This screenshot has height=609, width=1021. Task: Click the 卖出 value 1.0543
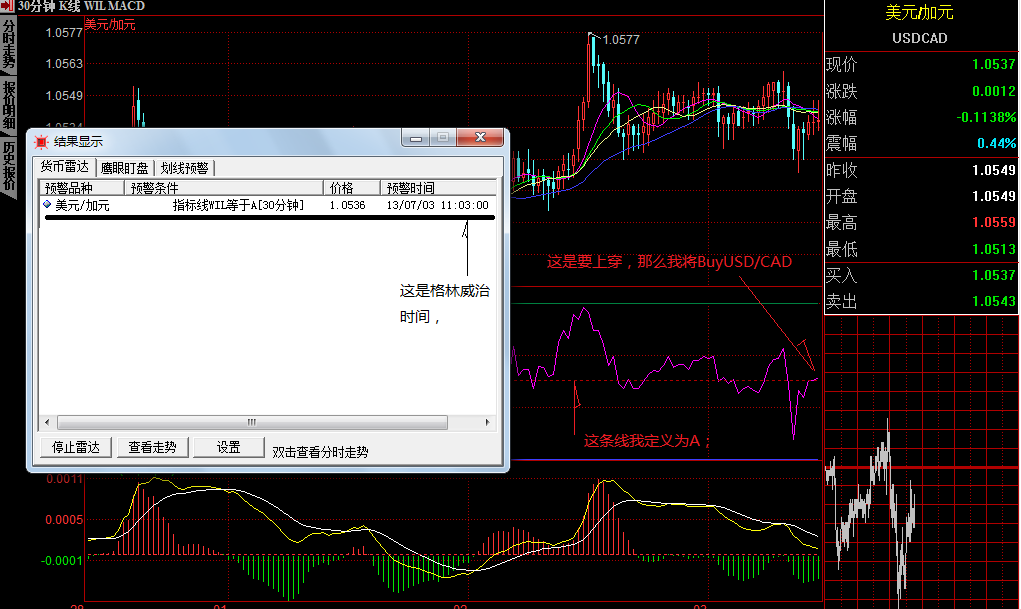[x=994, y=301]
